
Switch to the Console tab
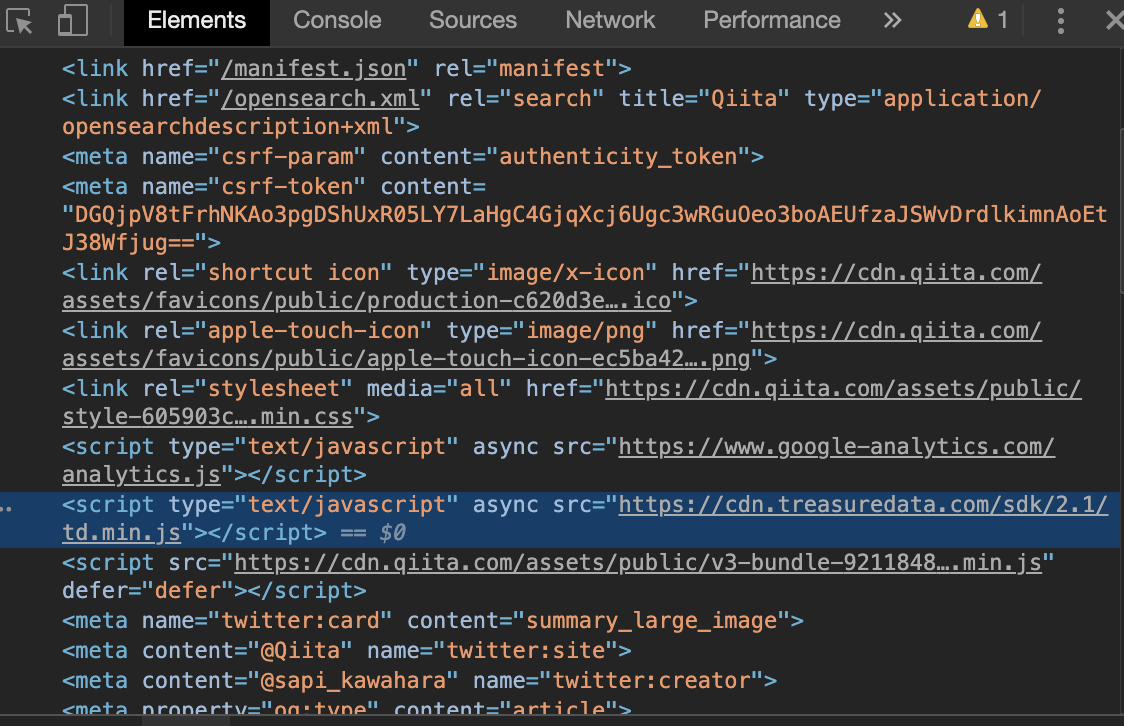(337, 20)
